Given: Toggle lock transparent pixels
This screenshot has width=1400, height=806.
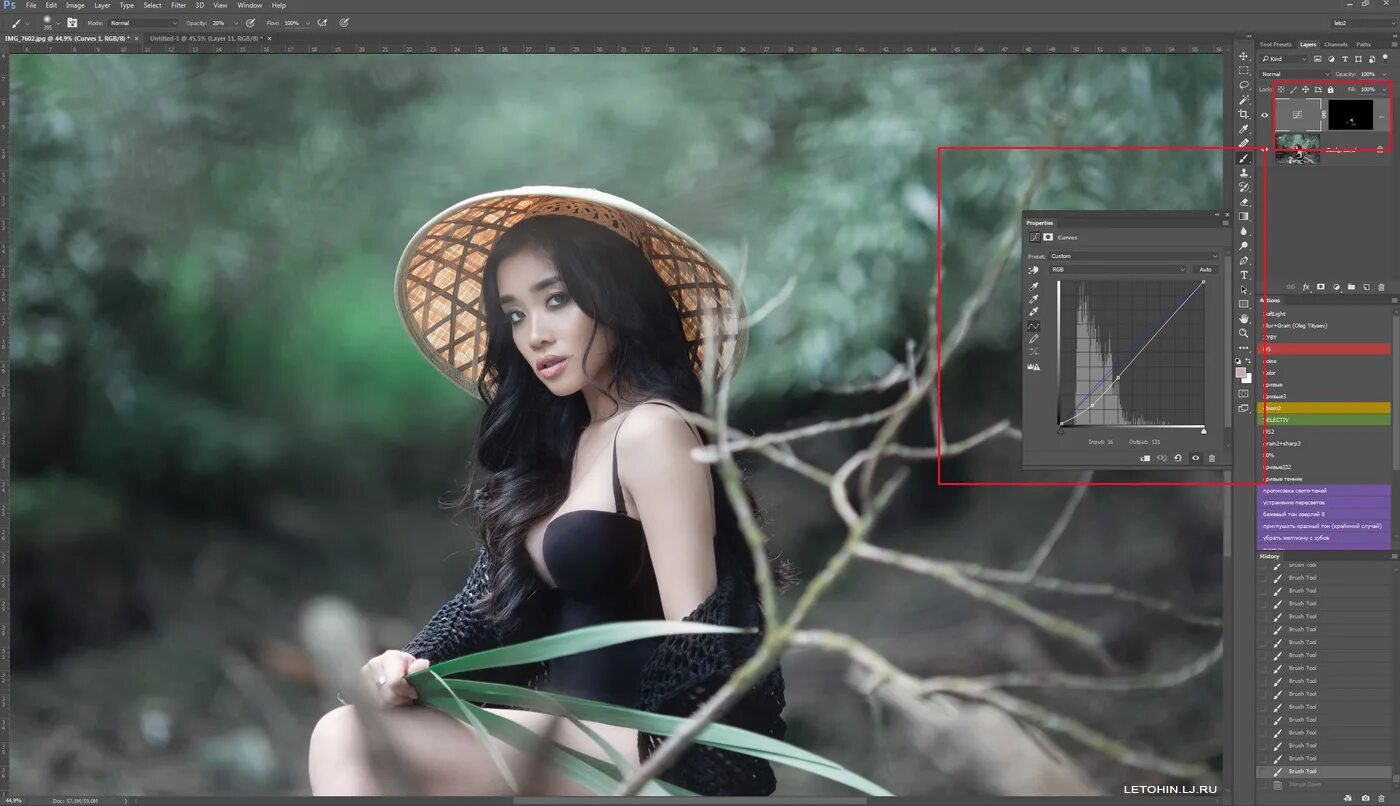Looking at the screenshot, I should tap(1281, 89).
